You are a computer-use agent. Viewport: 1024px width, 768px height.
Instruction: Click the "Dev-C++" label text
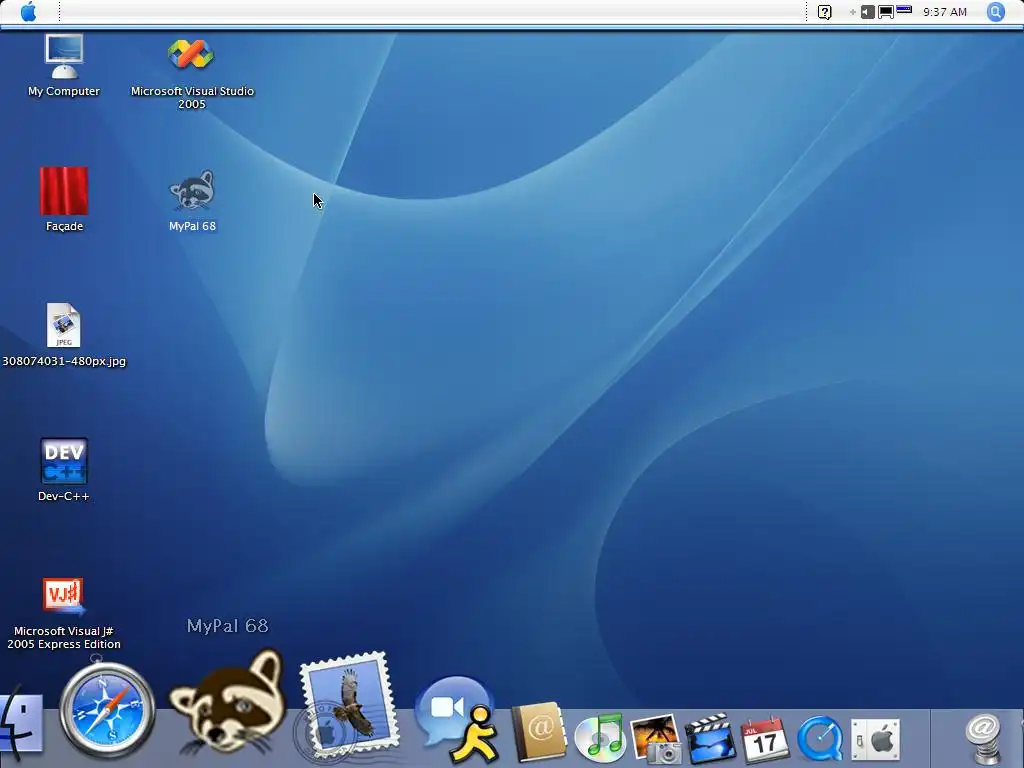click(63, 496)
